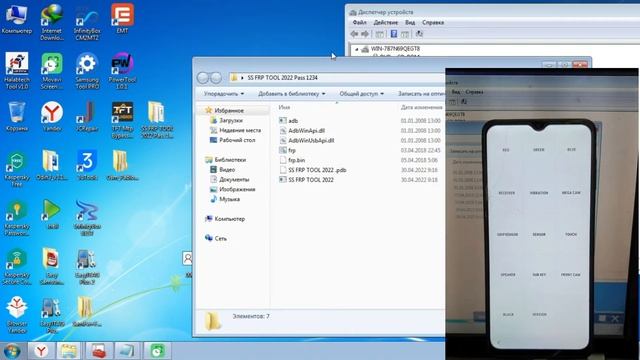The height and width of the screenshot is (360, 640).
Task: Open Samsung Tool PRO gear icon
Action: coord(87,71)
